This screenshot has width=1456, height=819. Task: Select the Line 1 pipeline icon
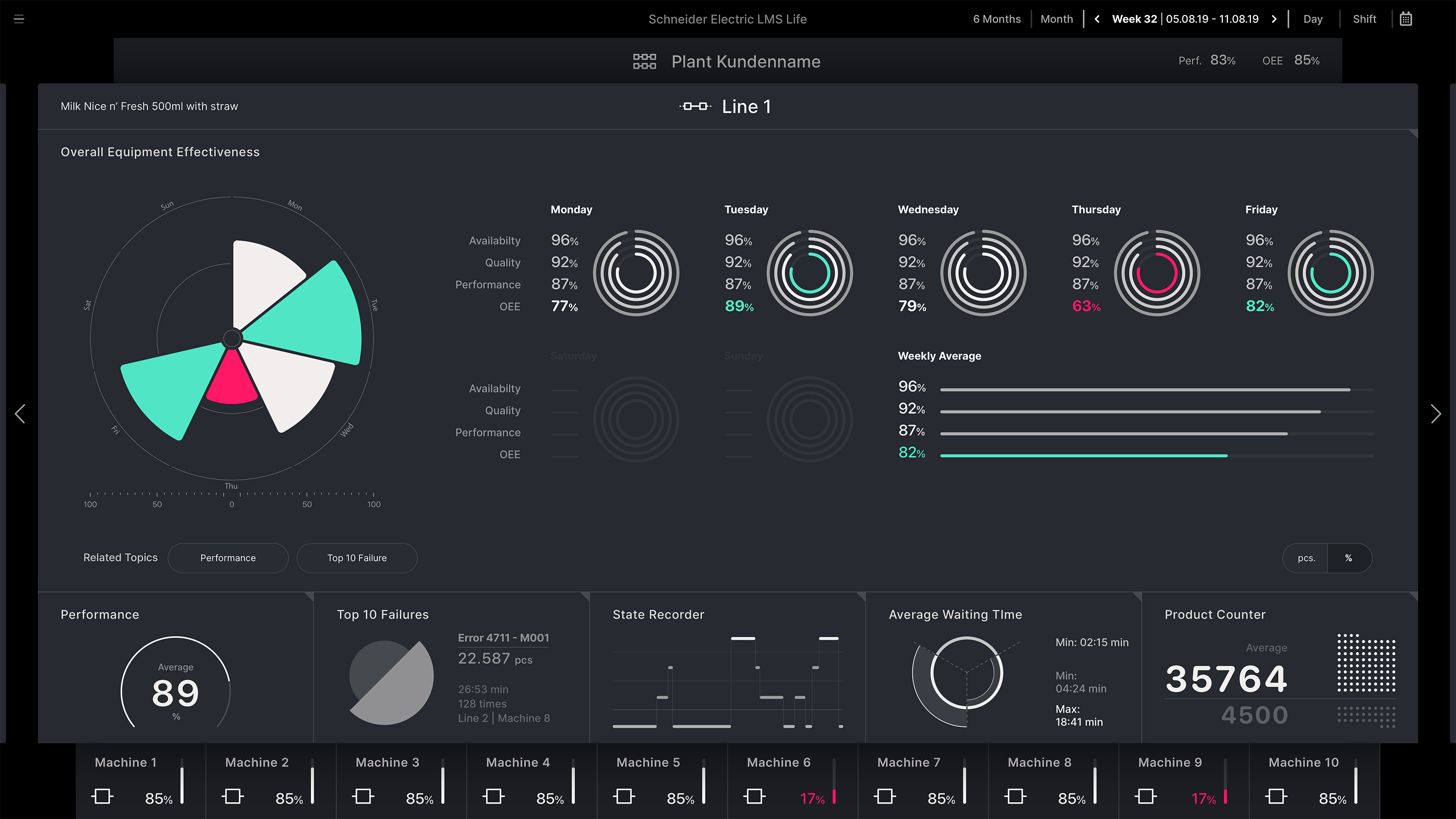[x=695, y=106]
